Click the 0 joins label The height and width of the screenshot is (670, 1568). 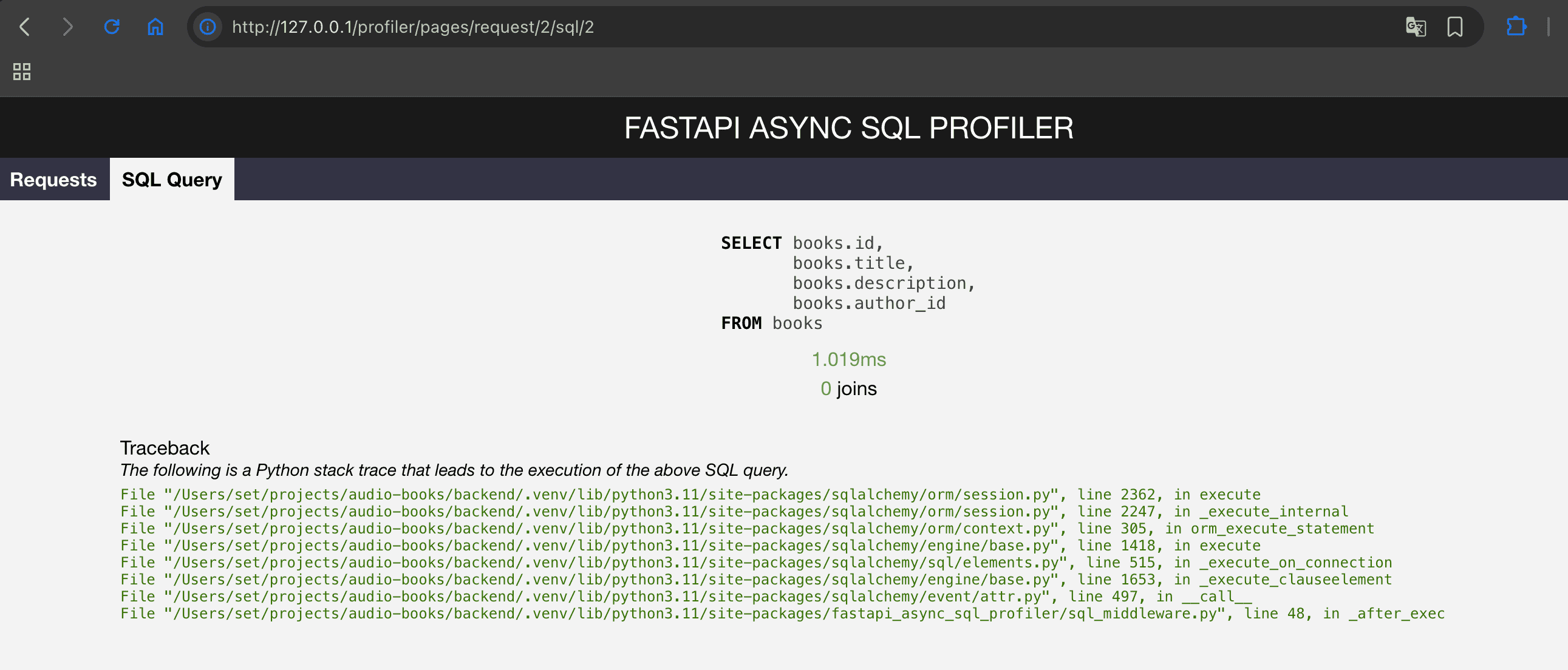(x=848, y=388)
